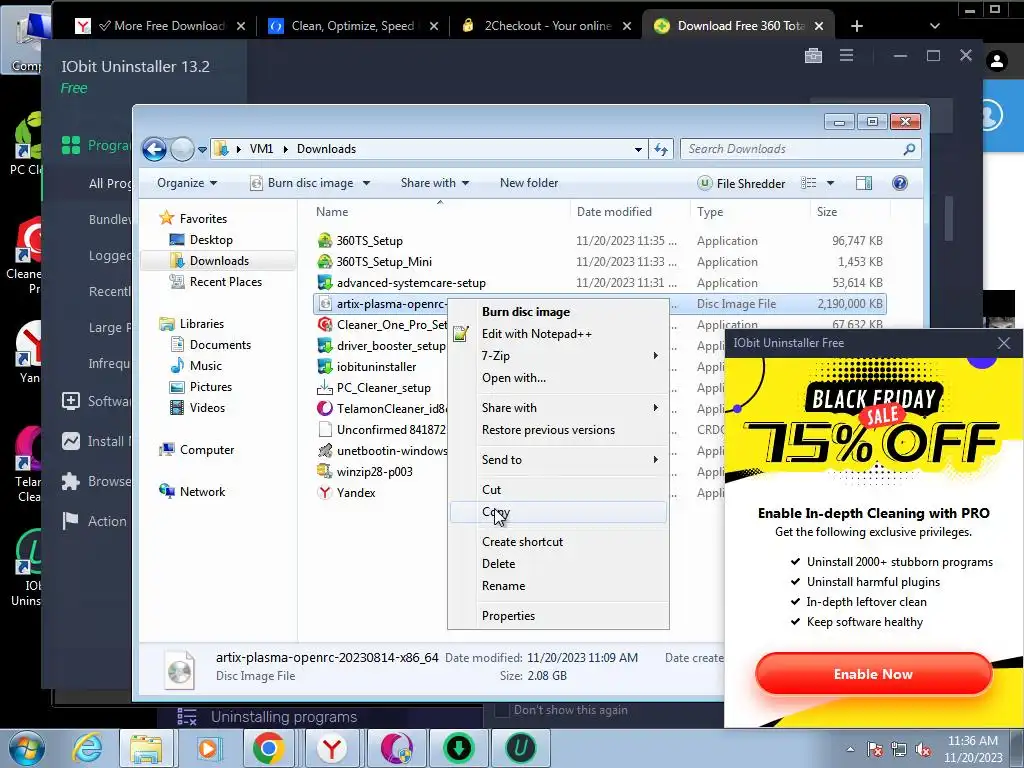
Task: Open Music library in the sidebar
Action: click(206, 366)
